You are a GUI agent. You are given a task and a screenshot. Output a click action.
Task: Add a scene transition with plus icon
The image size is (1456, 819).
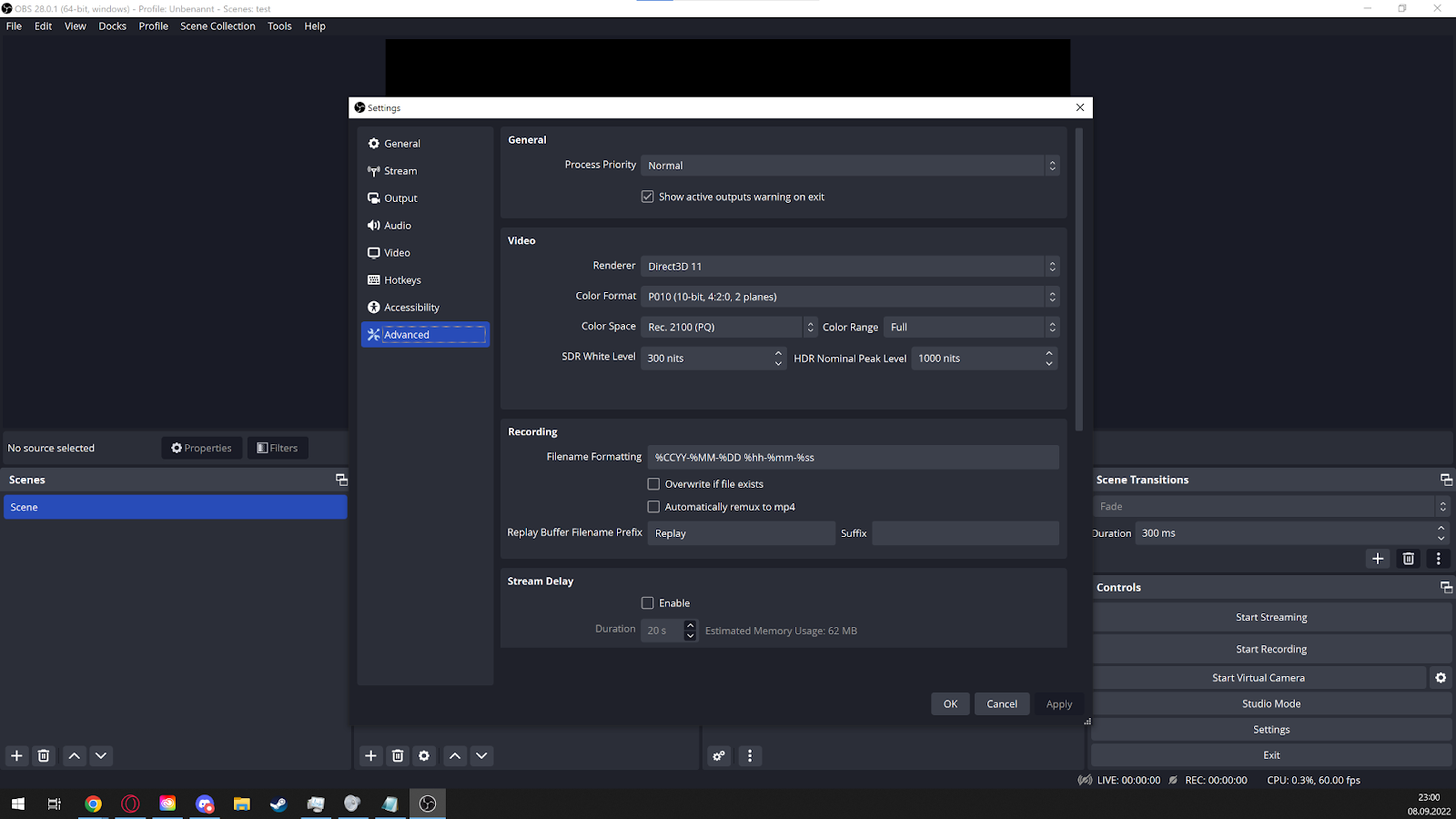(x=1378, y=559)
